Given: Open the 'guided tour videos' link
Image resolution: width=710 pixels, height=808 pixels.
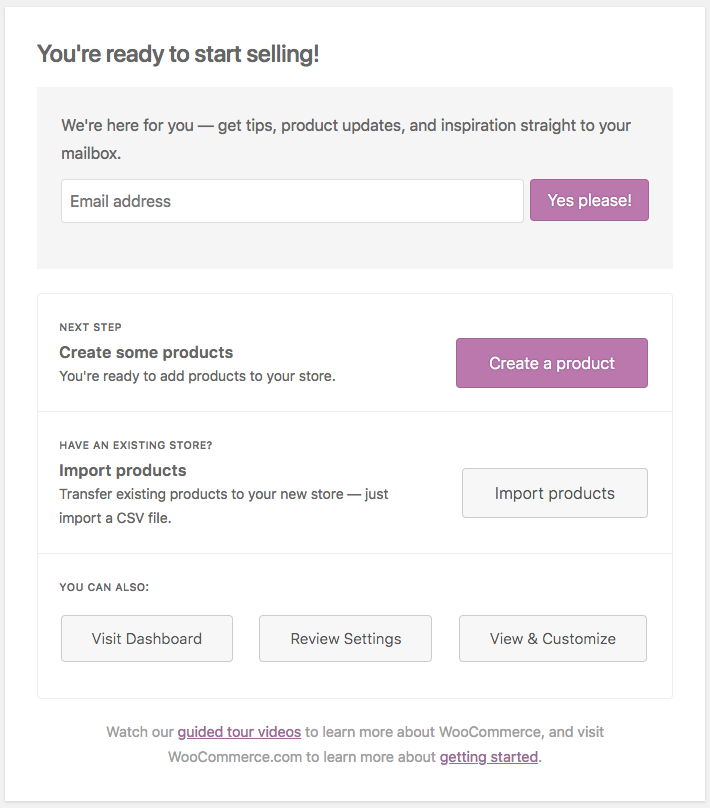Looking at the screenshot, I should click(239, 732).
